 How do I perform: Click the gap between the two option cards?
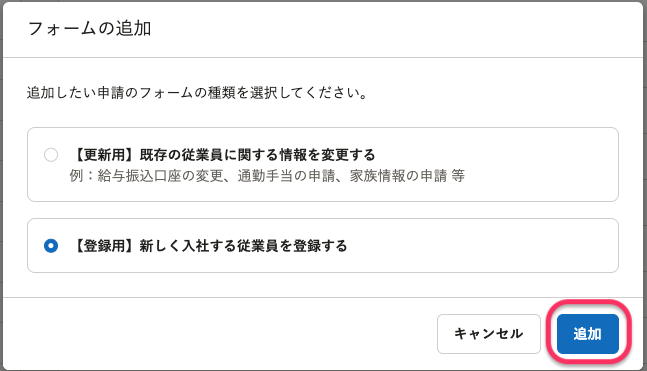point(323,210)
